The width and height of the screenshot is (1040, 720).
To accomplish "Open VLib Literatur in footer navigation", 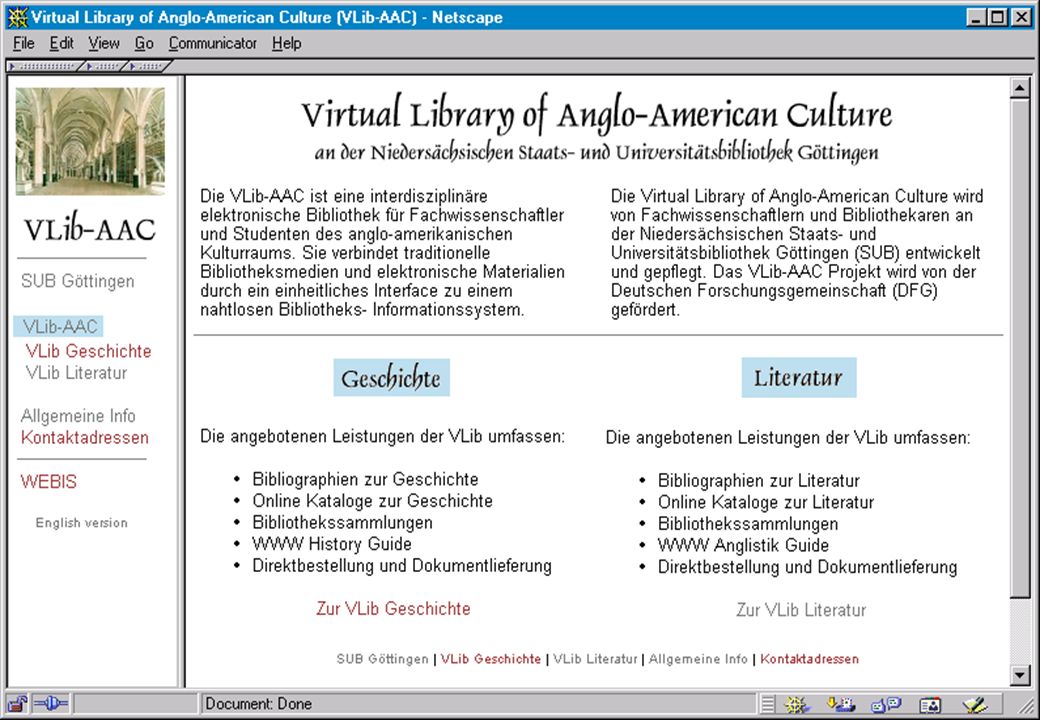I will tap(595, 659).
